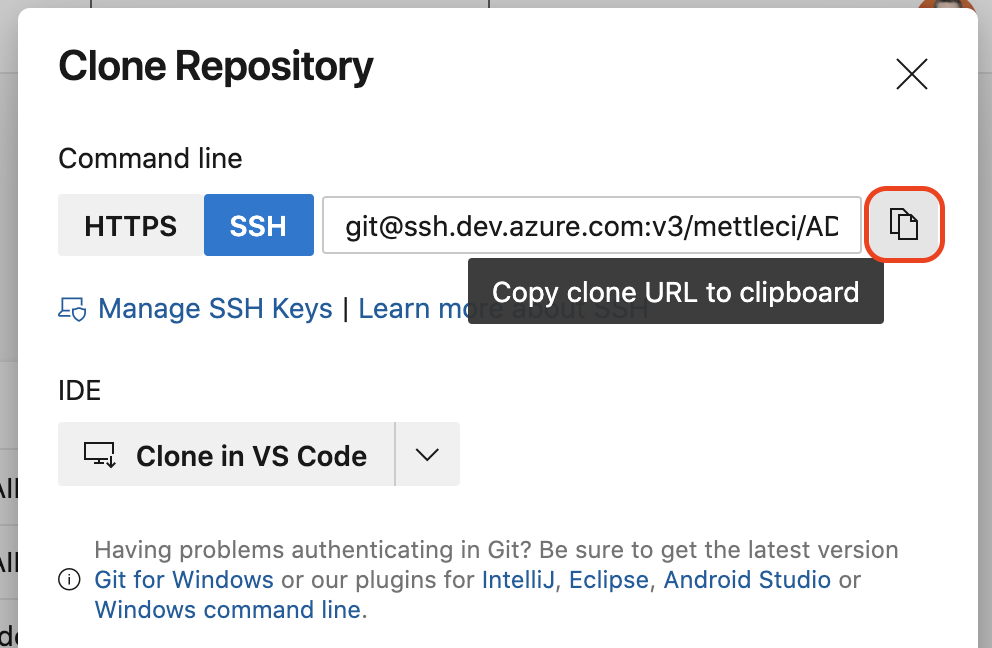This screenshot has width=992, height=648.
Task: Click the Clone Repository dialog title
Action: tap(216, 67)
